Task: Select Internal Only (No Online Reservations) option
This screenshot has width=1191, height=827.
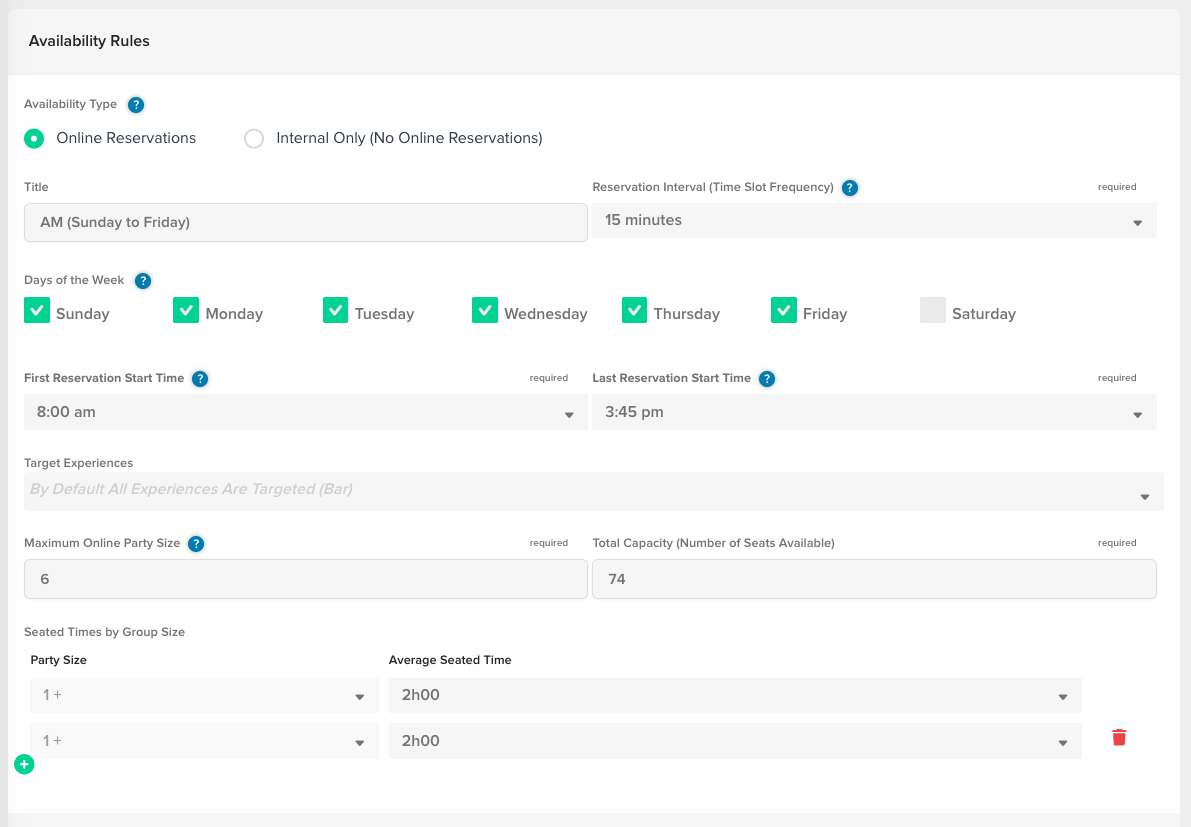Action: click(x=254, y=138)
